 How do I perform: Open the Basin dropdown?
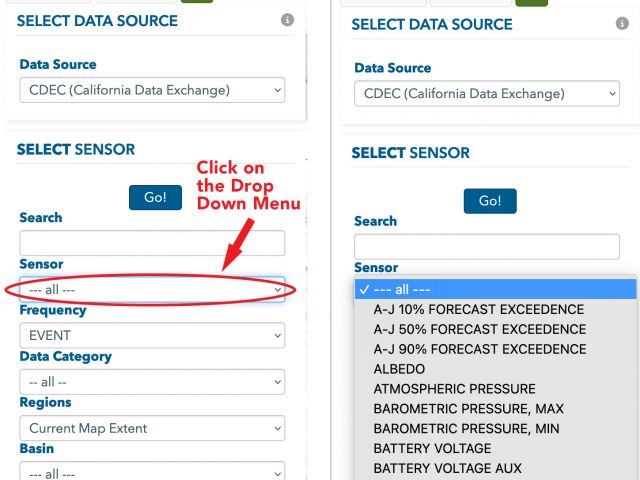(x=152, y=471)
